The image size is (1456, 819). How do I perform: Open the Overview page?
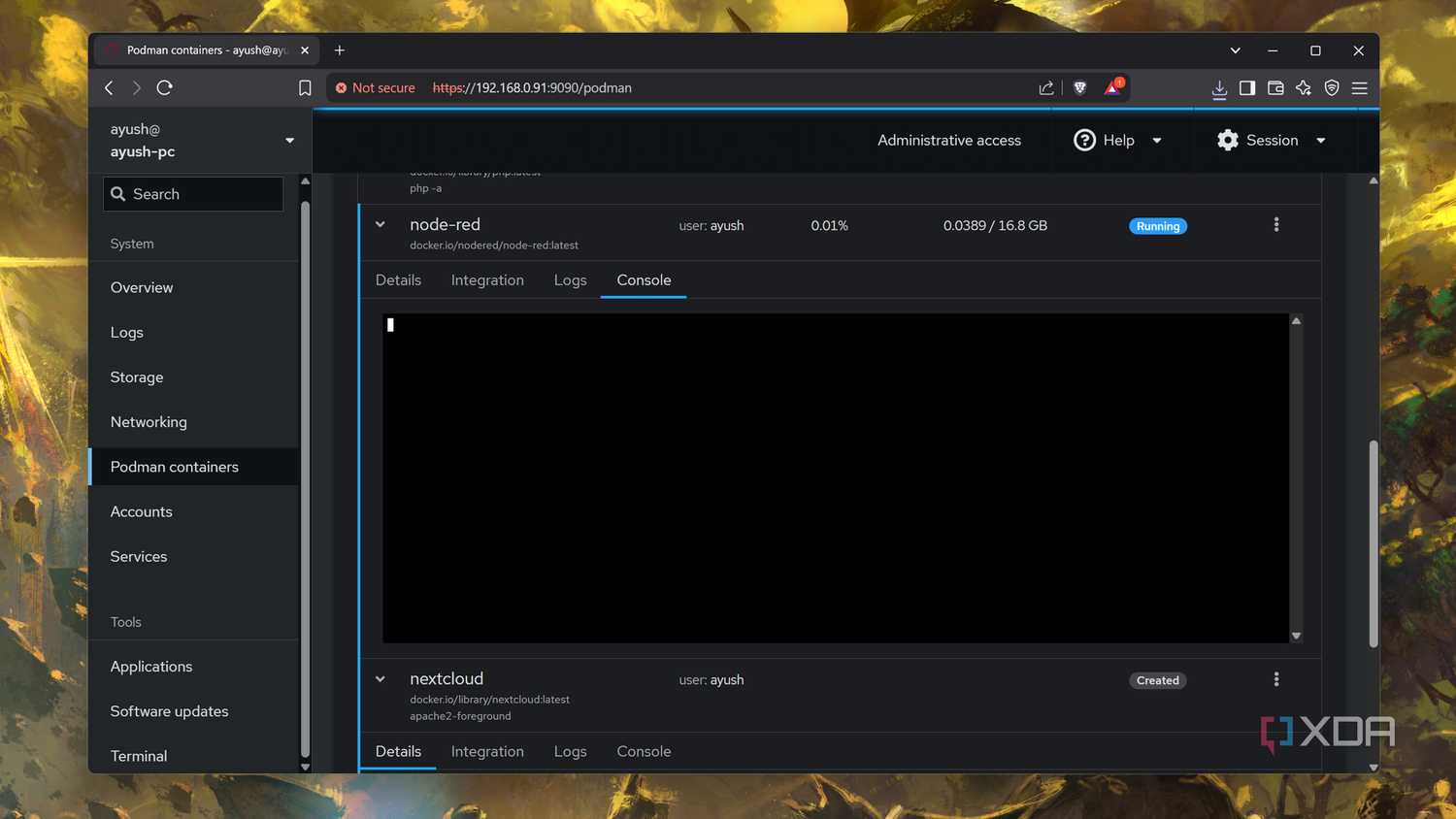(142, 287)
